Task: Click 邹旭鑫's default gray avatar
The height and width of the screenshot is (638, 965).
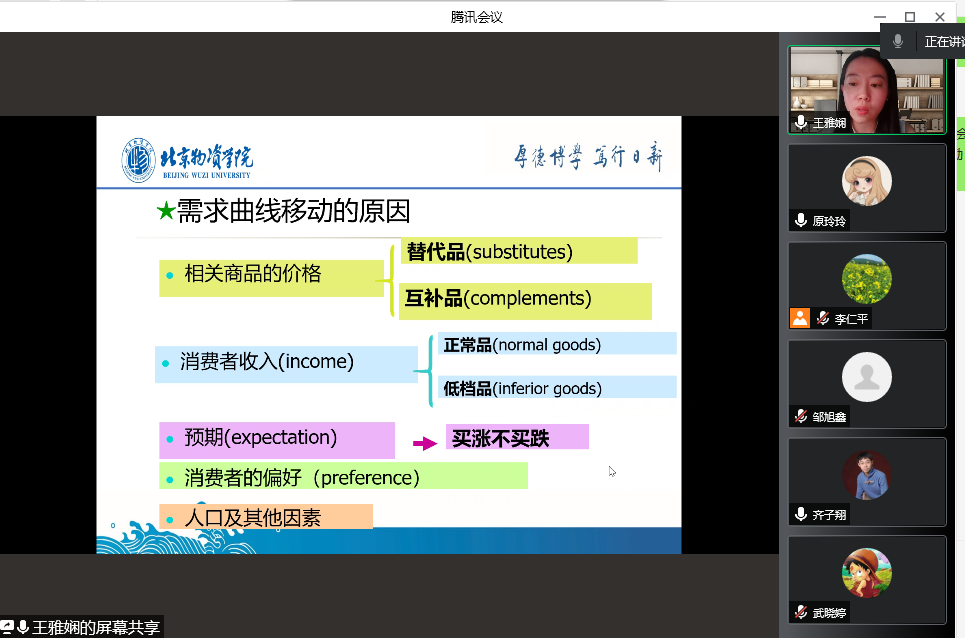Action: (866, 377)
